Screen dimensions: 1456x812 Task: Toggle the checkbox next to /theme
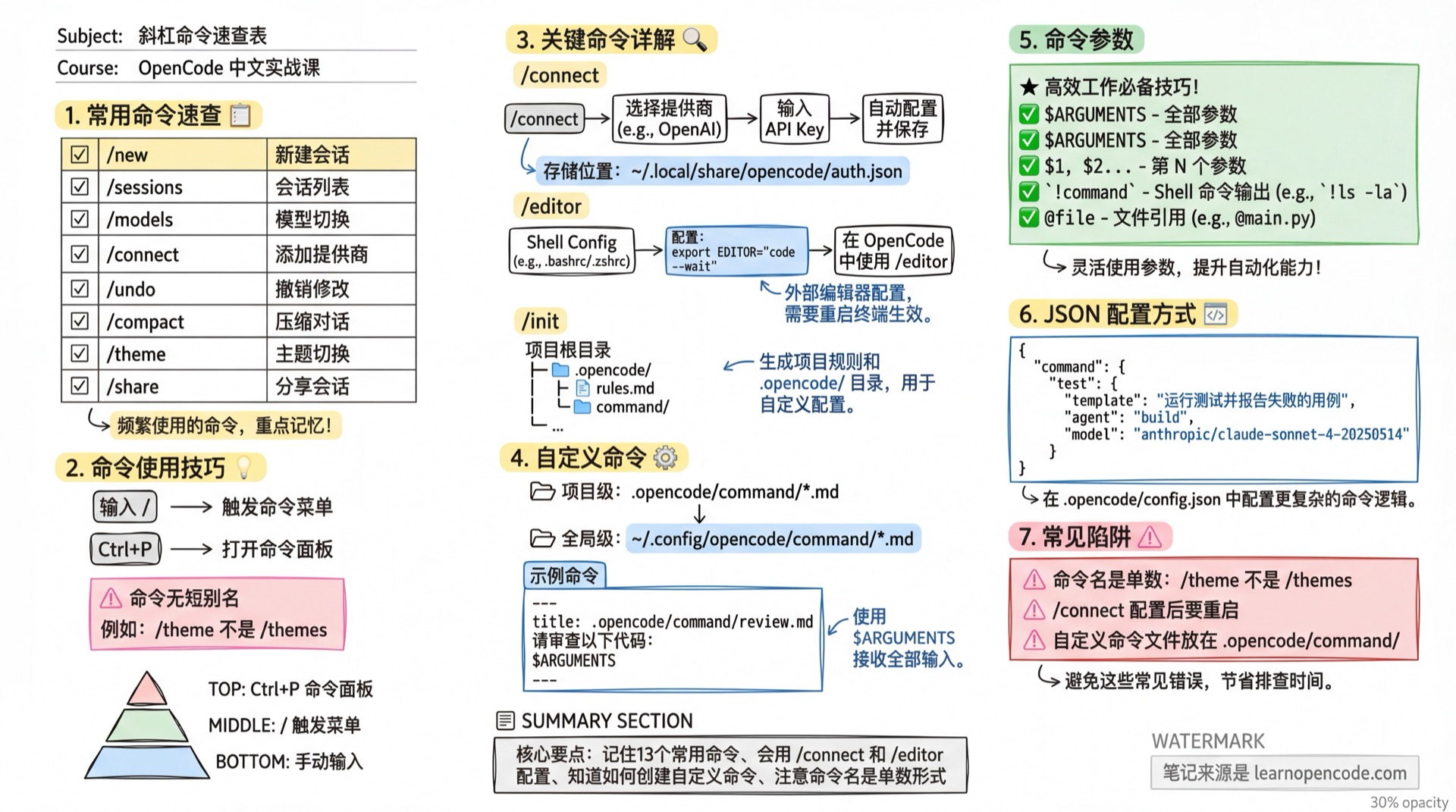coord(80,353)
